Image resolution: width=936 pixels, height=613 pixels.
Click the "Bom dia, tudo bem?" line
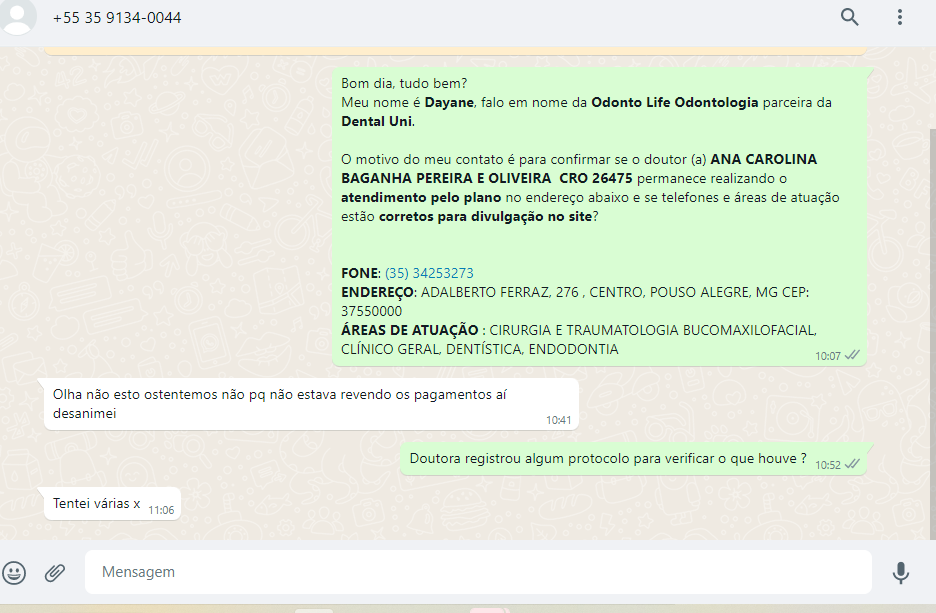(x=404, y=83)
